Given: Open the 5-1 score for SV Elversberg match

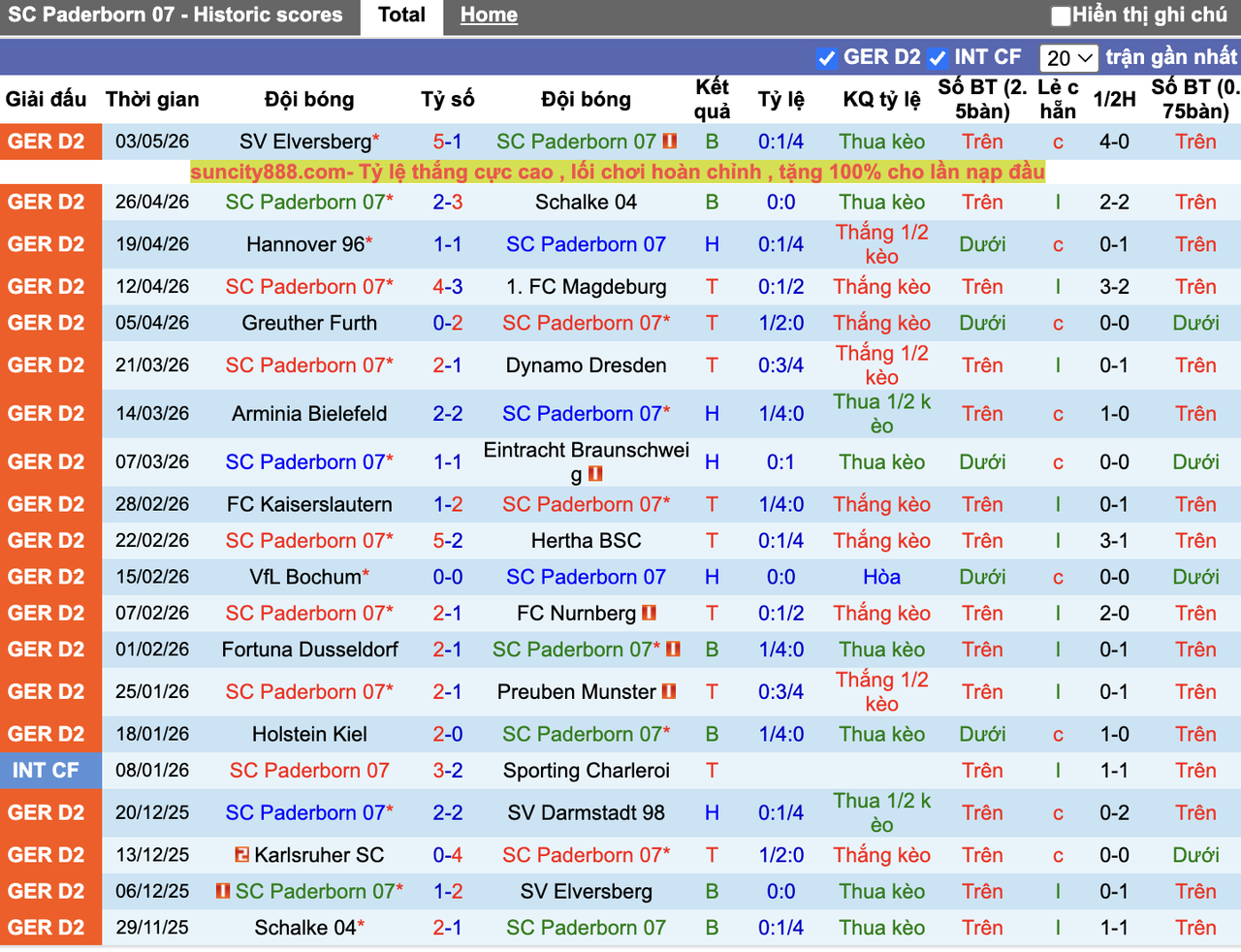Looking at the screenshot, I should (x=448, y=142).
